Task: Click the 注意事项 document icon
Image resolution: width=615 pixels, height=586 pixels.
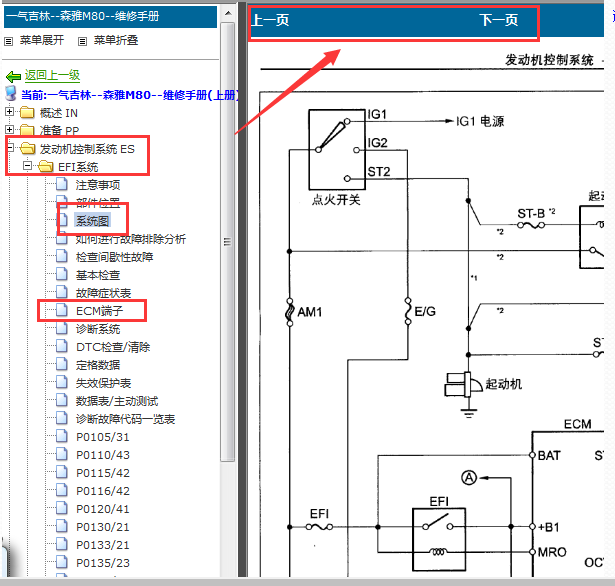Action: point(62,184)
